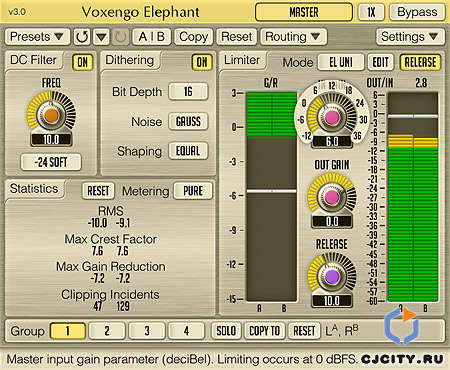Click the Statistics panel label

[34, 189]
